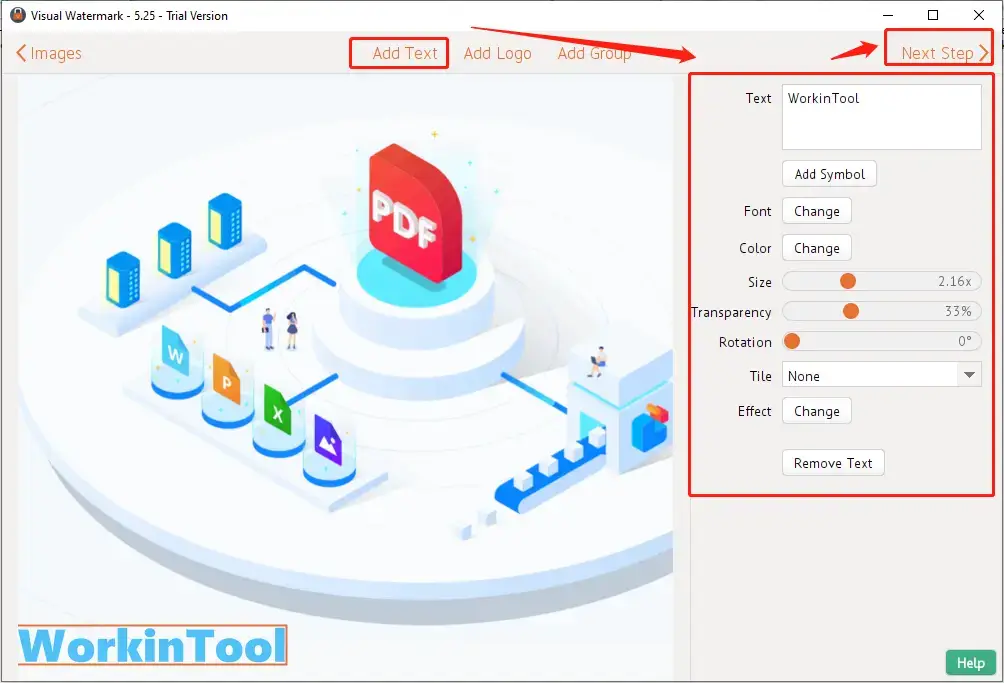The image size is (1004, 683).
Task: Click the Transparency slider handle
Action: tap(851, 312)
